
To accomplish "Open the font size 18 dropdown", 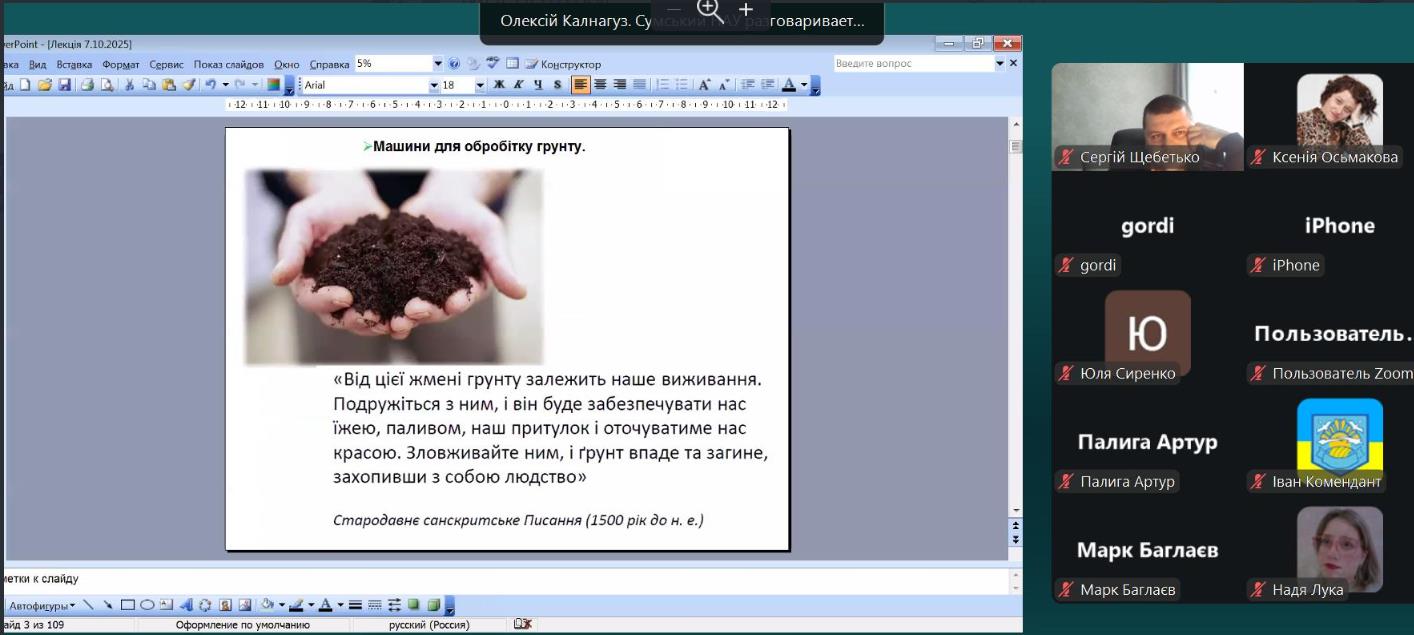I will (480, 85).
